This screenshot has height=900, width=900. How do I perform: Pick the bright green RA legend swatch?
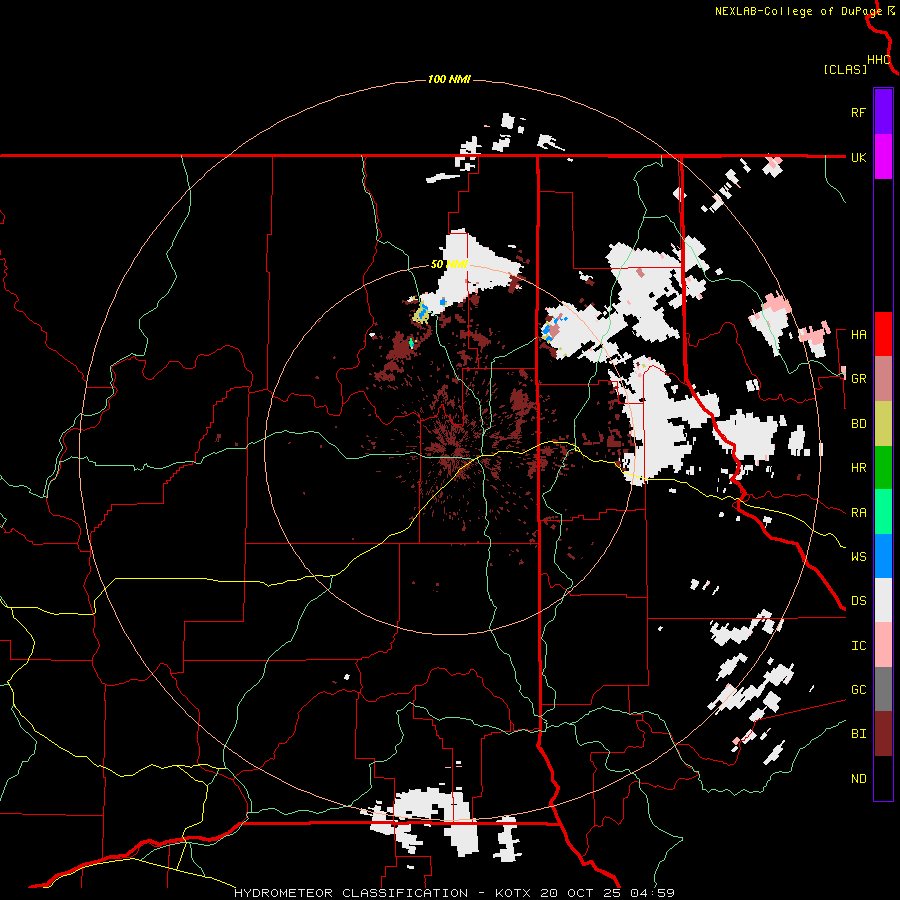[883, 512]
